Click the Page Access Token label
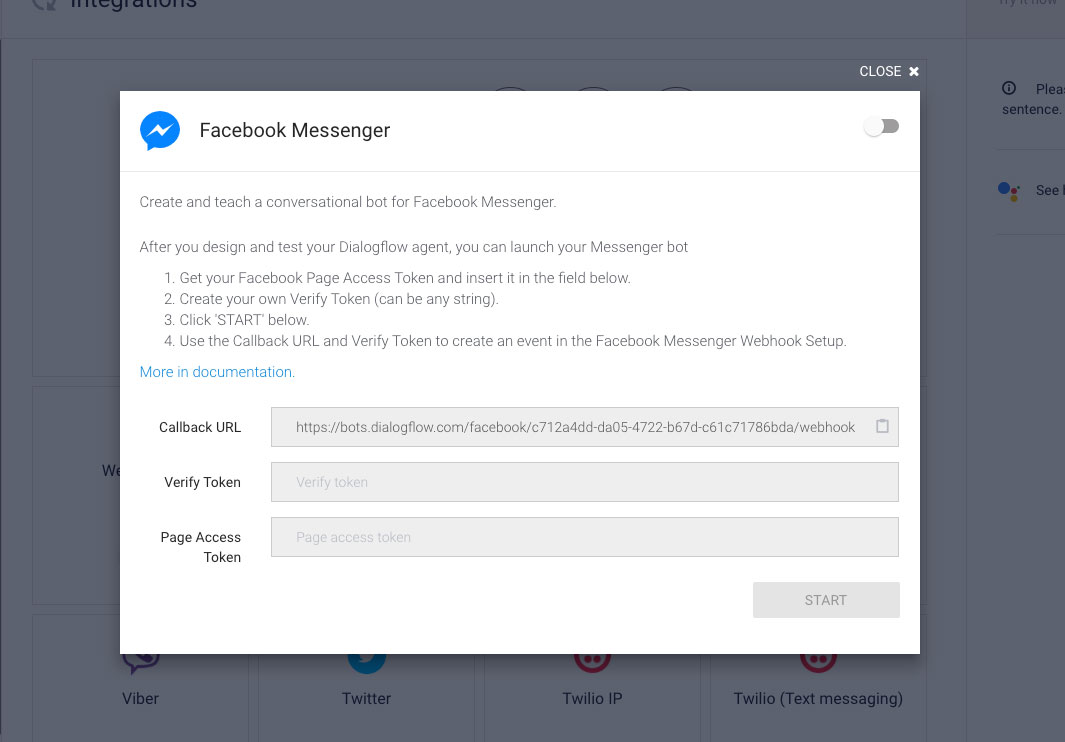Screen dimensions: 1065x742 (201, 547)
